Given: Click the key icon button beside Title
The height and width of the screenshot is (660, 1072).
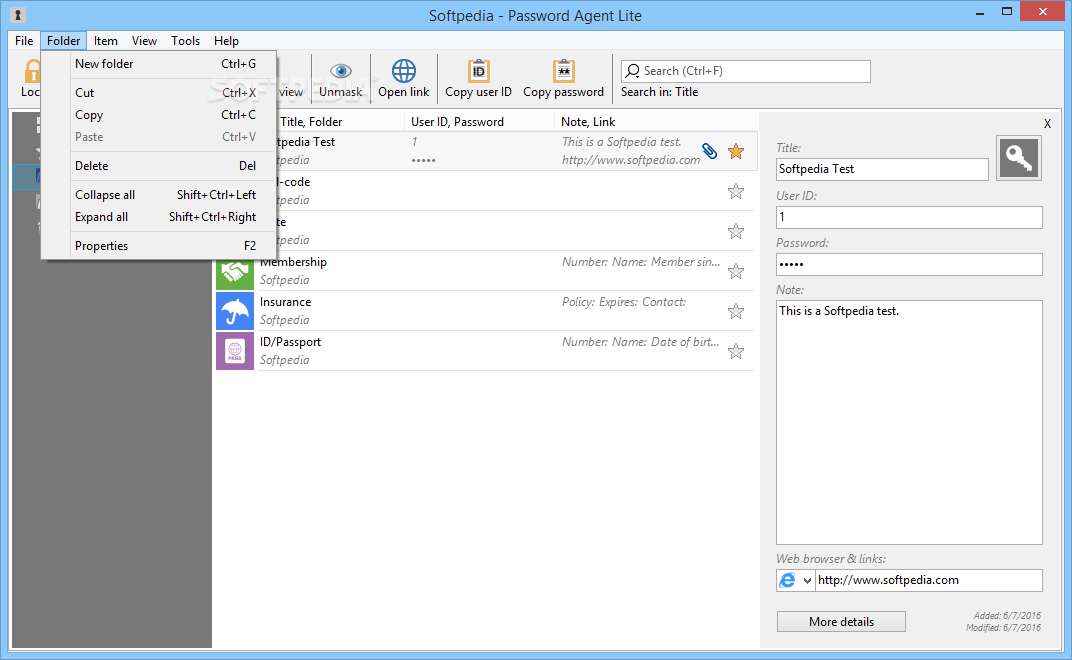Looking at the screenshot, I should tap(1019, 158).
